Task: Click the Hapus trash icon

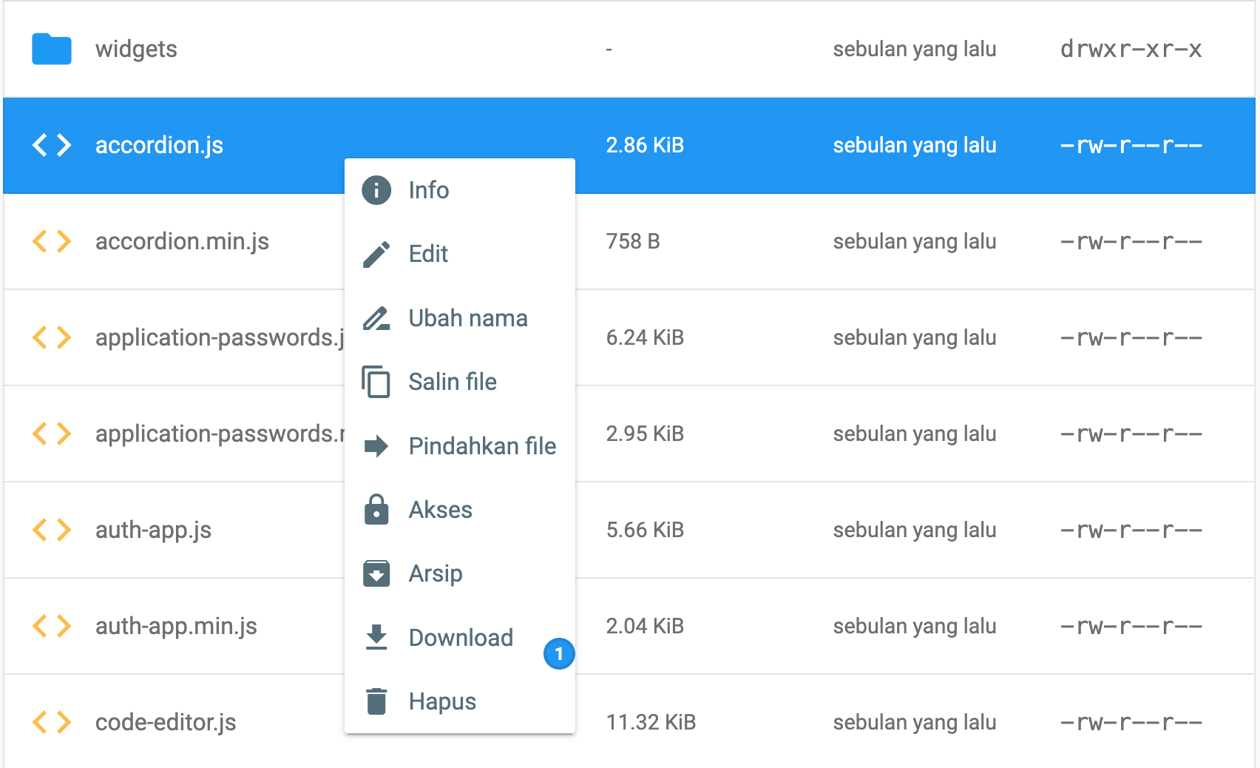Action: pos(376,701)
